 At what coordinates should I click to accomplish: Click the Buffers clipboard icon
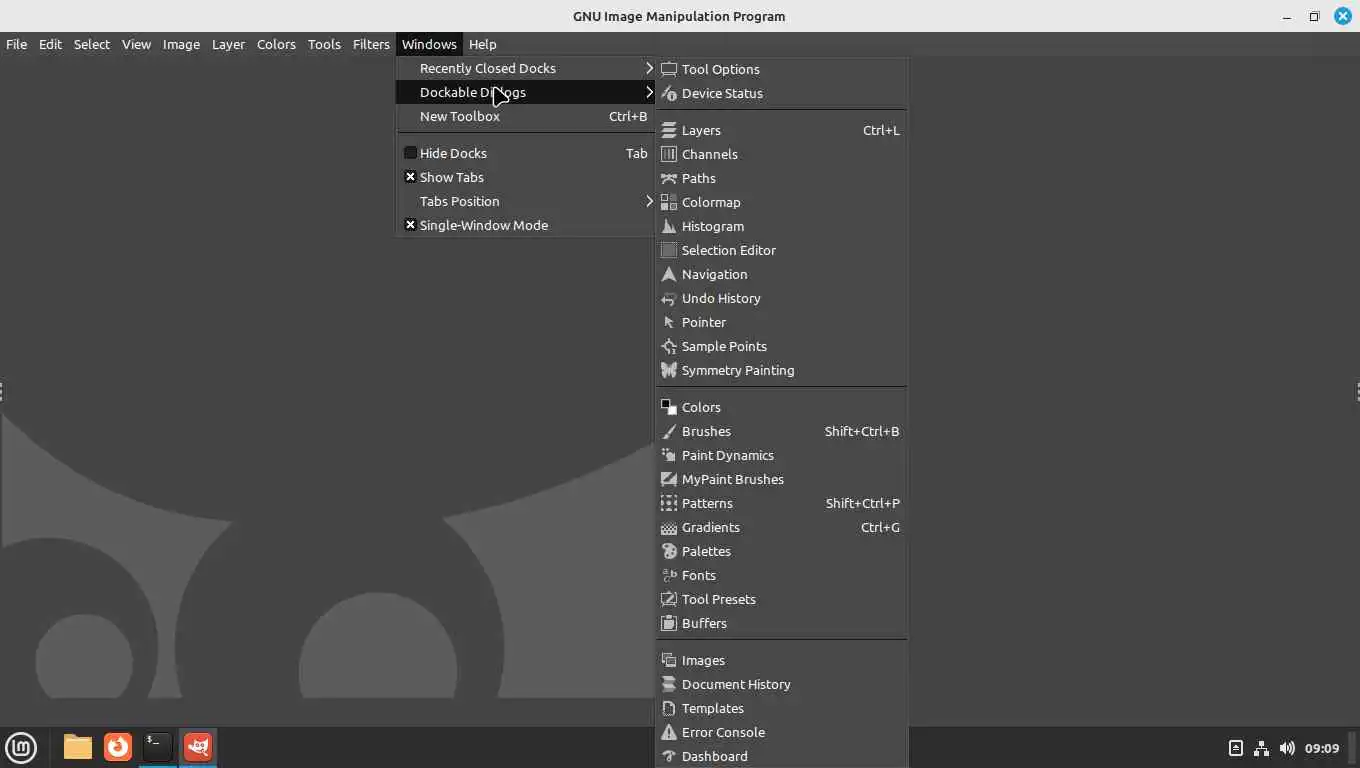[x=669, y=623]
